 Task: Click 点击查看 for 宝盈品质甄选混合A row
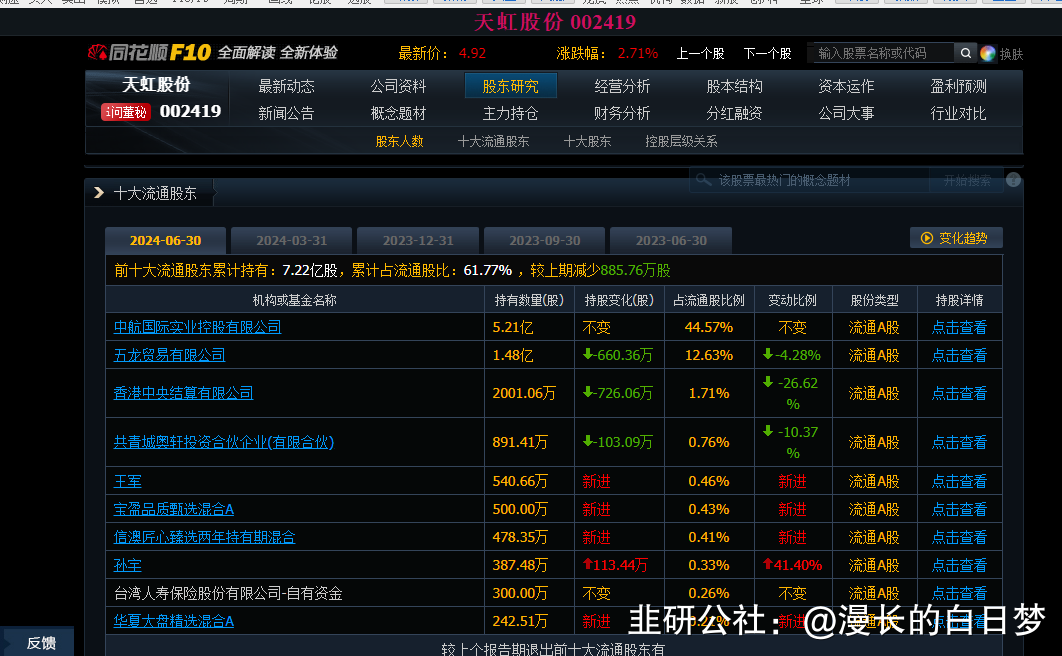959,509
